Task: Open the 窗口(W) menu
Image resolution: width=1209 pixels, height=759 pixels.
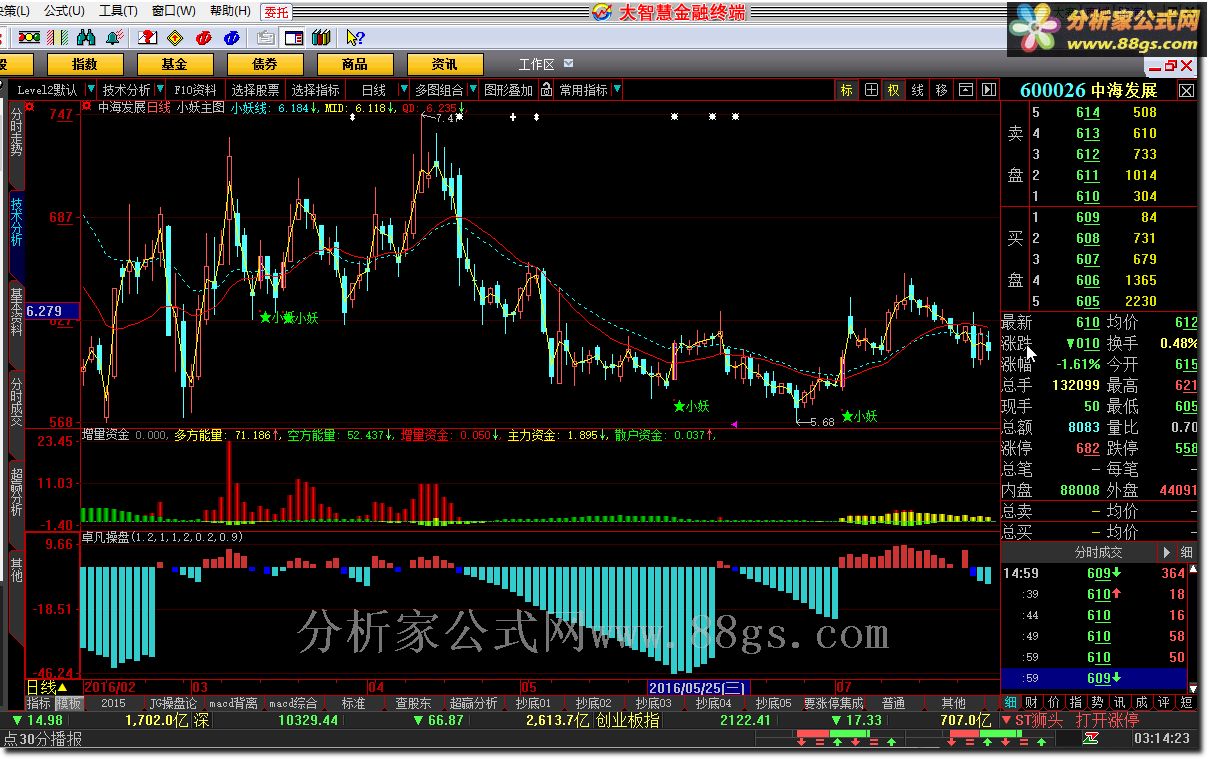Action: click(x=173, y=11)
